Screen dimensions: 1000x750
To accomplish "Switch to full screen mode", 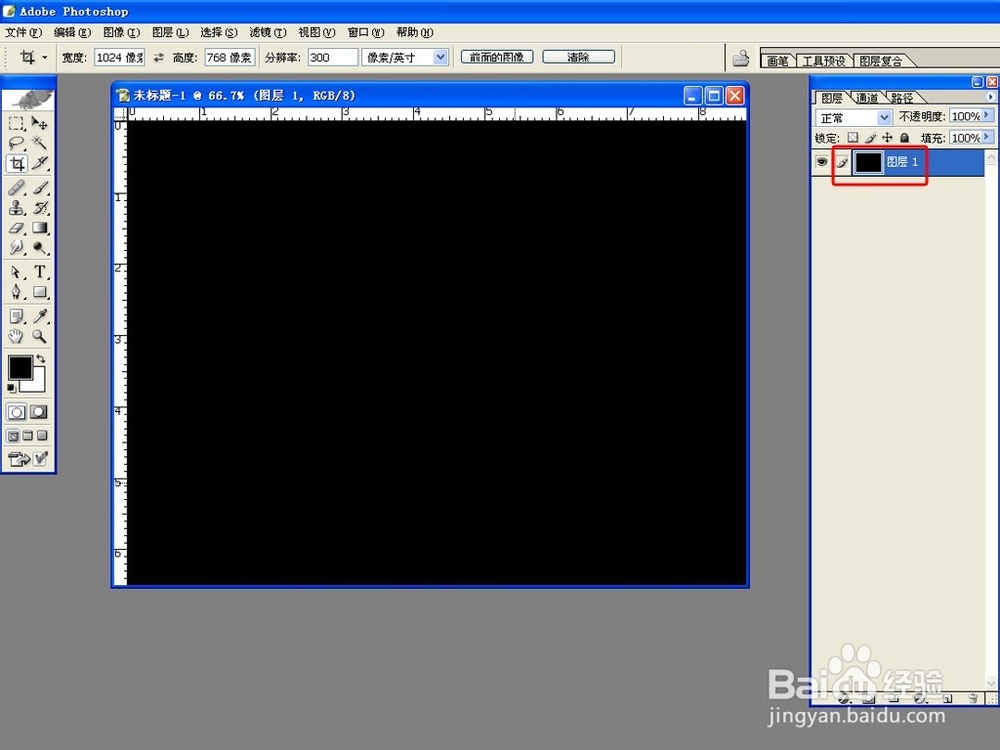I will [x=42, y=436].
